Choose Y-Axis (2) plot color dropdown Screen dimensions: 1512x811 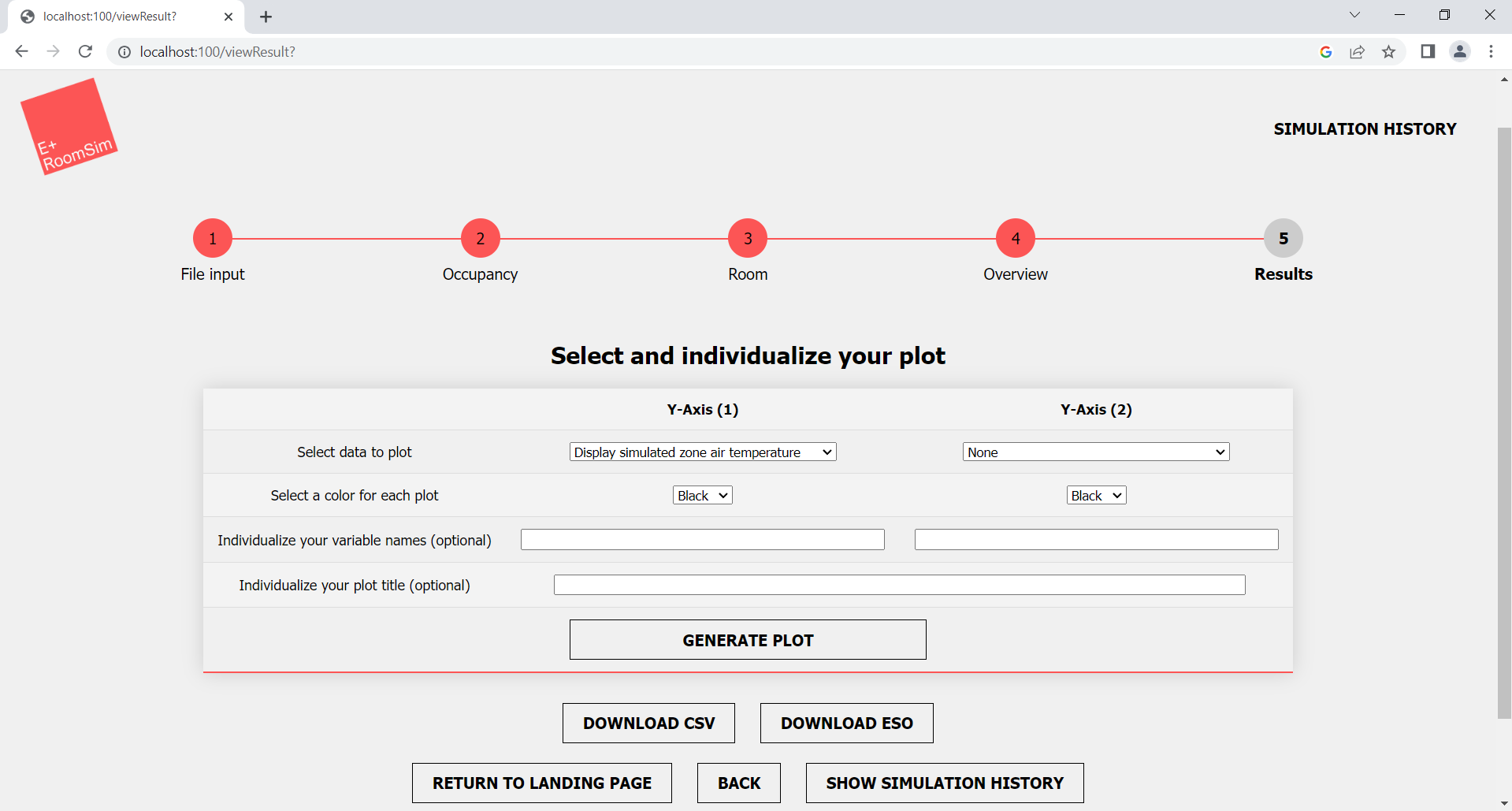(1095, 496)
